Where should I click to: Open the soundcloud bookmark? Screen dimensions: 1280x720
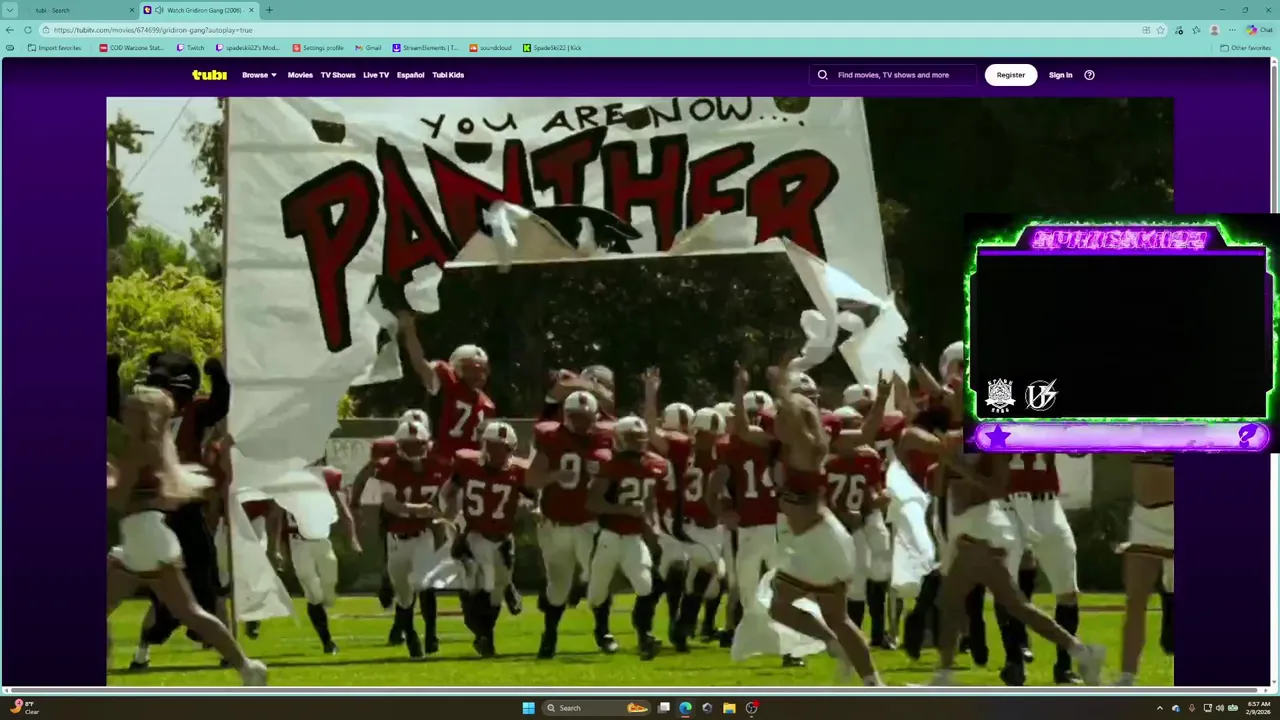click(x=490, y=48)
